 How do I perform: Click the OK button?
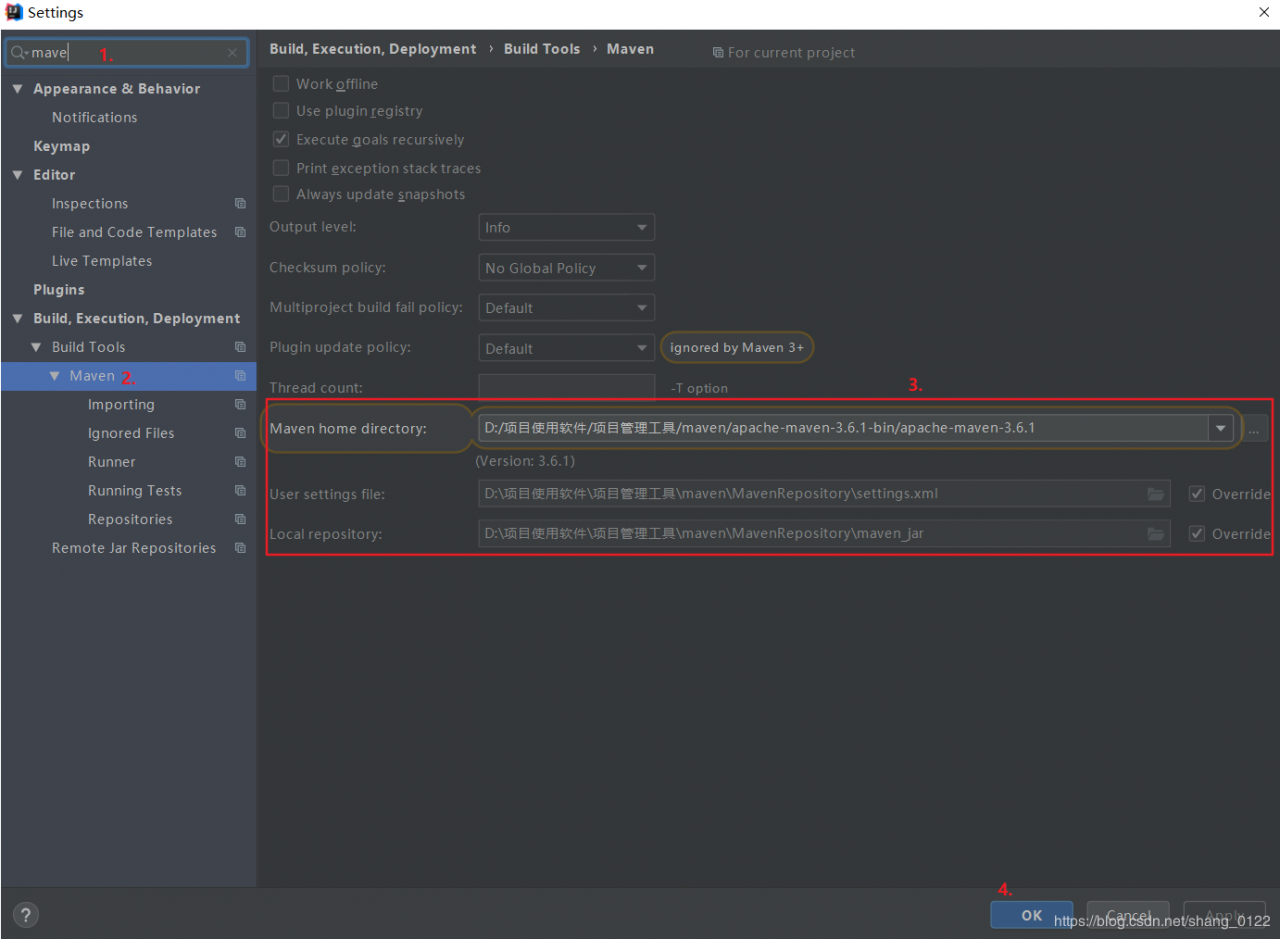tap(1032, 915)
